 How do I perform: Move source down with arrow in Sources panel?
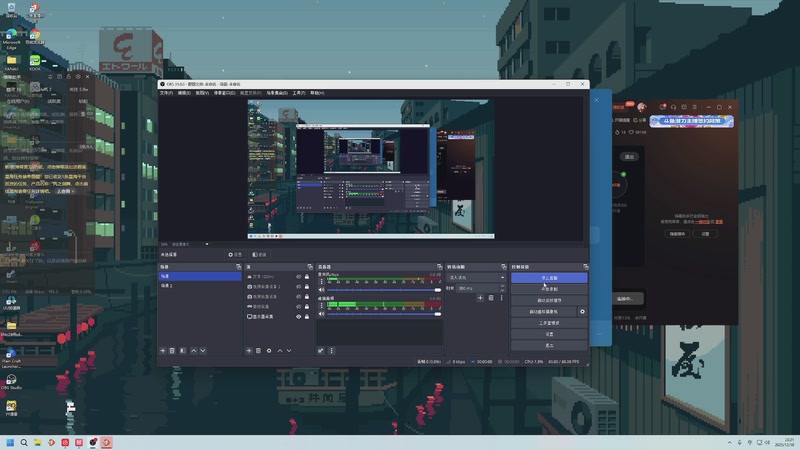(289, 351)
